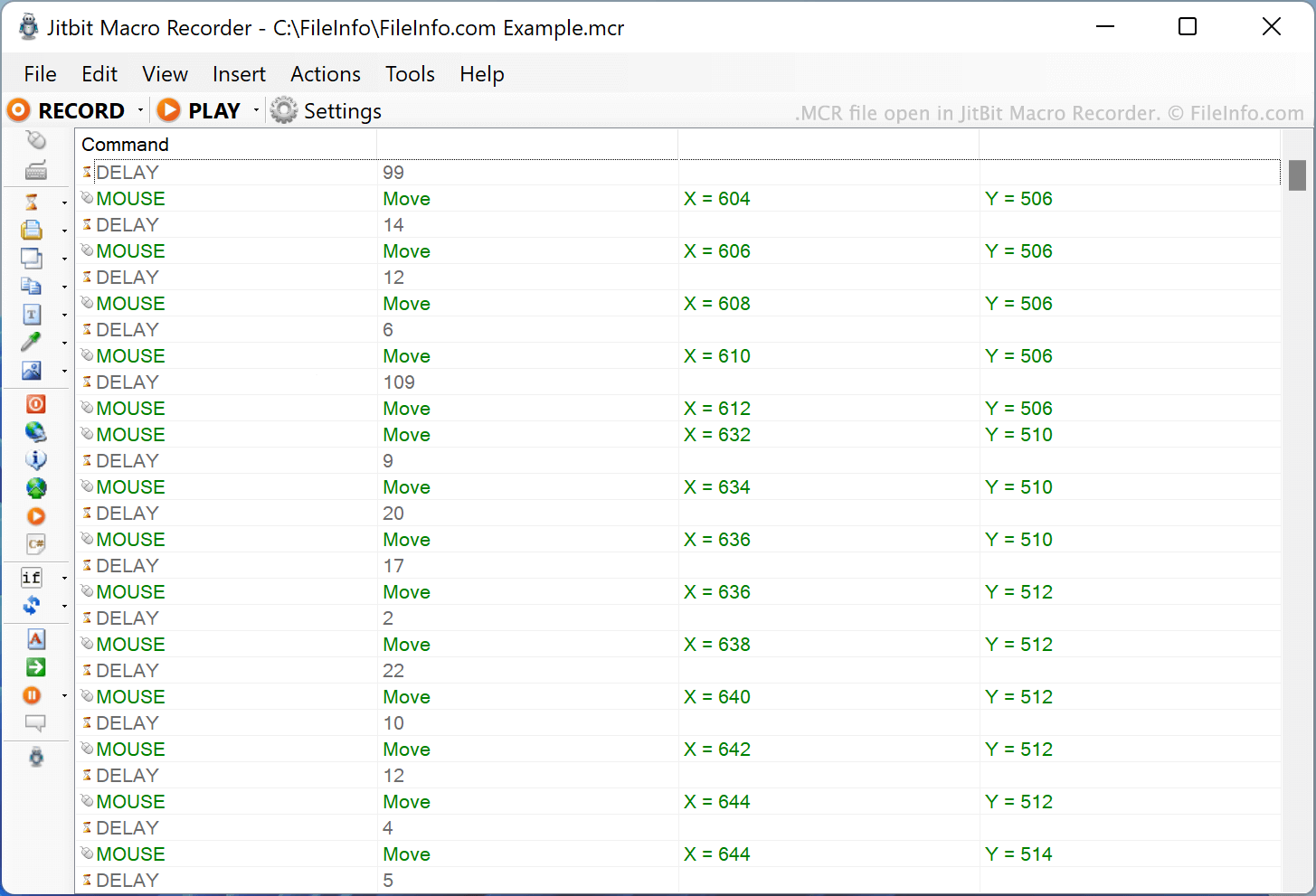Insert a show-message info balloon command
The height and width of the screenshot is (896, 1316).
[x=36, y=460]
